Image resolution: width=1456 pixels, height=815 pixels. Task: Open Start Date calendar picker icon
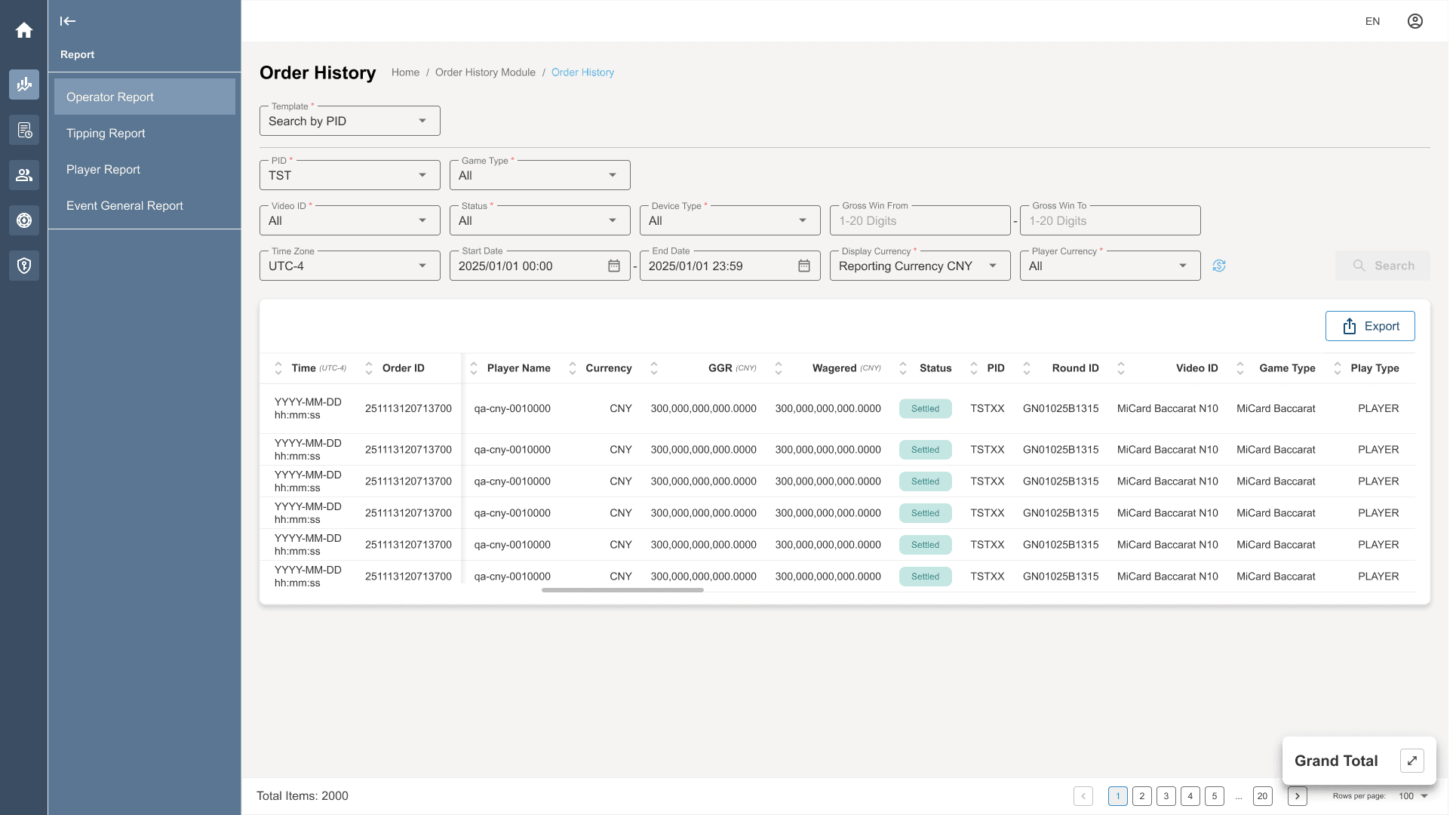click(614, 266)
